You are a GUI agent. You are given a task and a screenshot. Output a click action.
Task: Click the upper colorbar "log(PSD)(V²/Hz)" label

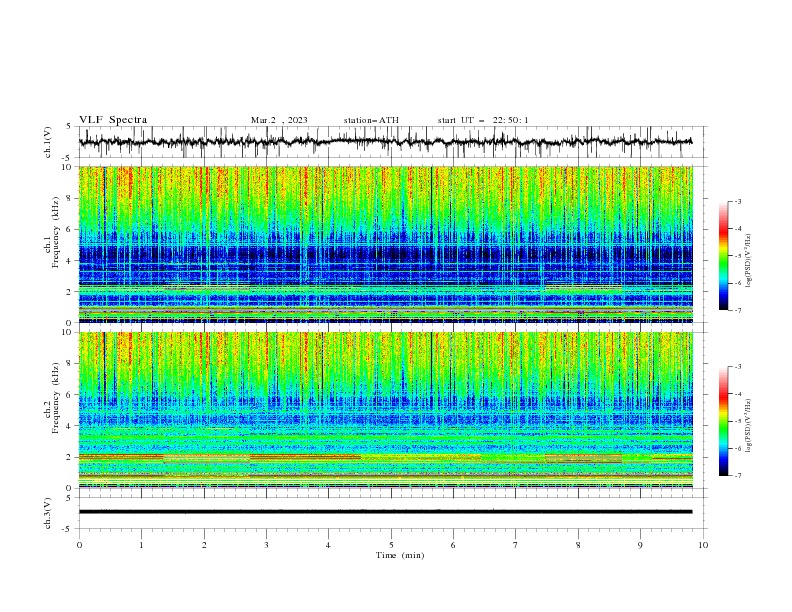point(748,261)
